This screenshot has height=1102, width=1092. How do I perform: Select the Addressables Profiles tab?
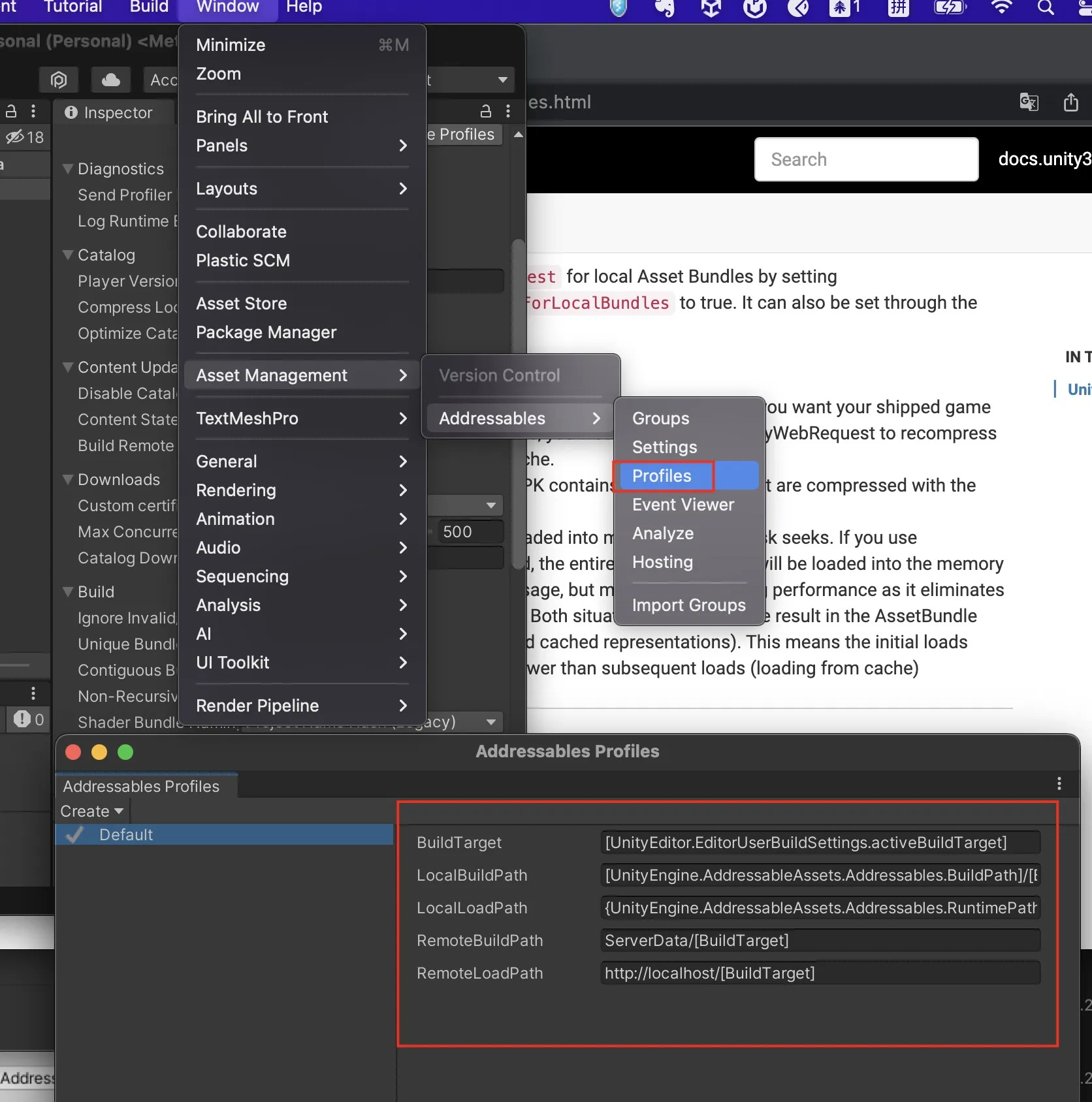pyautogui.click(x=146, y=786)
